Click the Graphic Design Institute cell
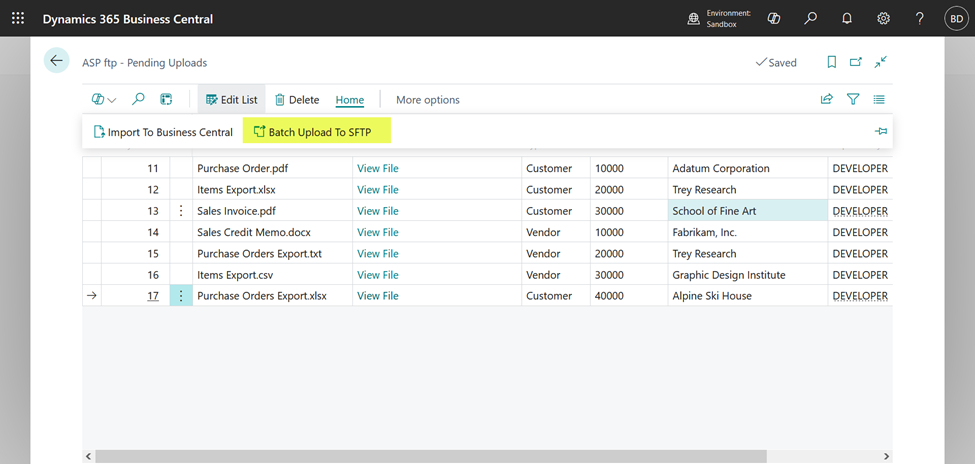The width and height of the screenshot is (975, 464). click(x=747, y=275)
